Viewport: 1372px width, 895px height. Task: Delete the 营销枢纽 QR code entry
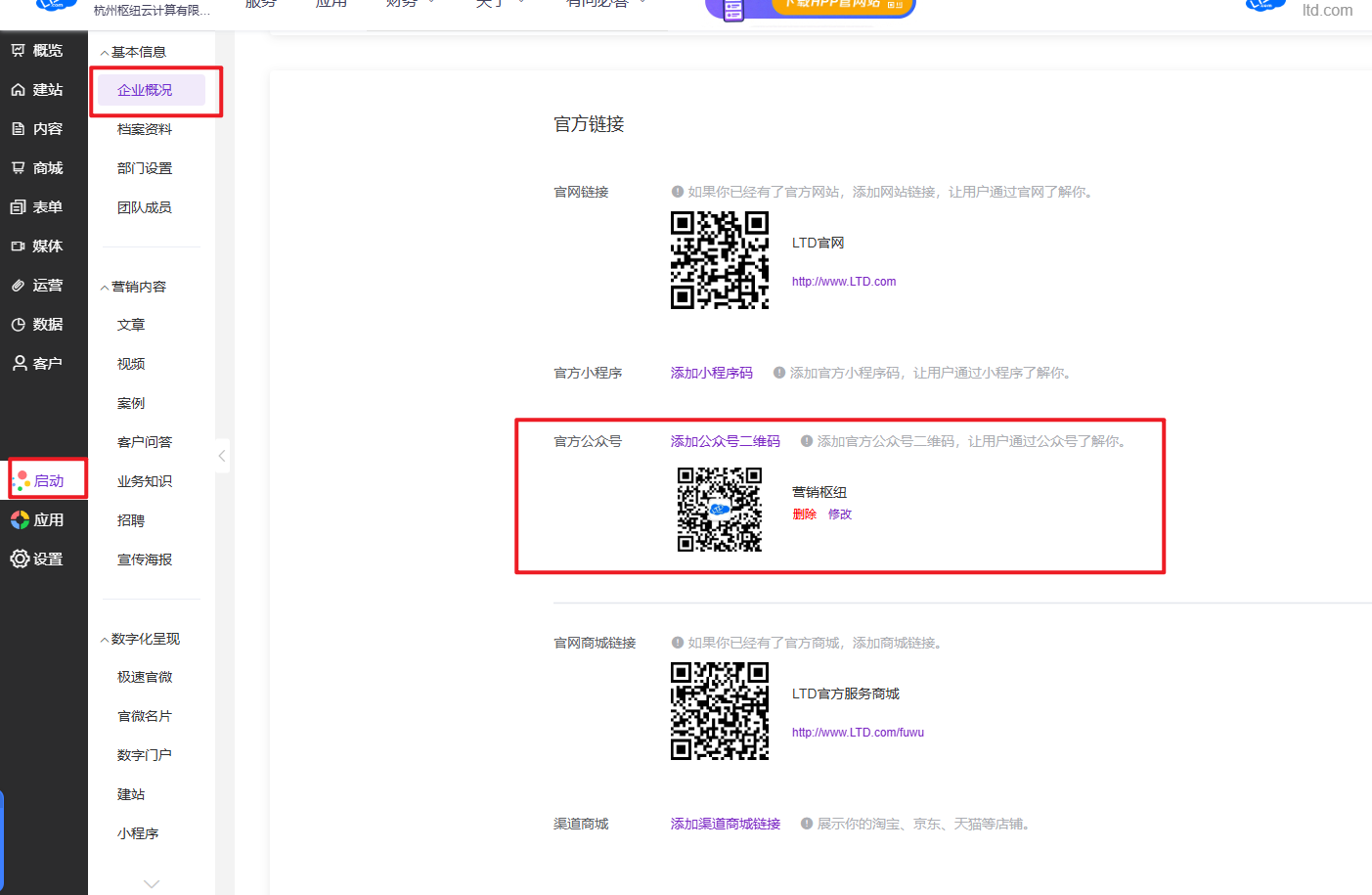tap(805, 514)
